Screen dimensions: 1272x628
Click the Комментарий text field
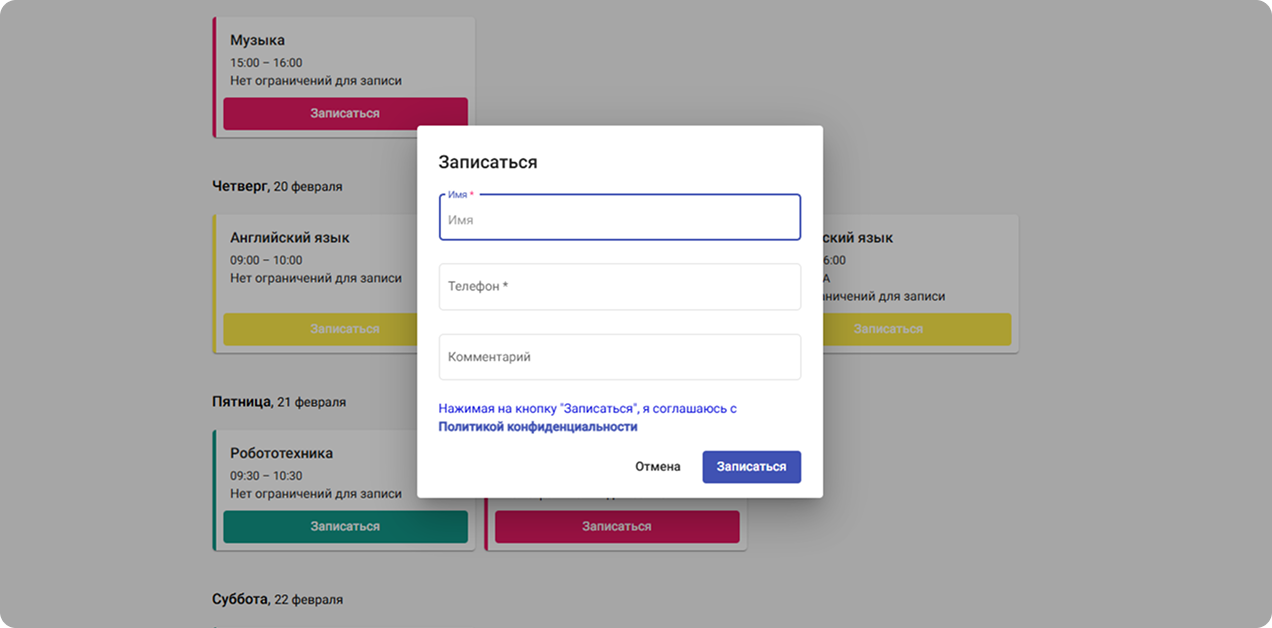(x=619, y=357)
